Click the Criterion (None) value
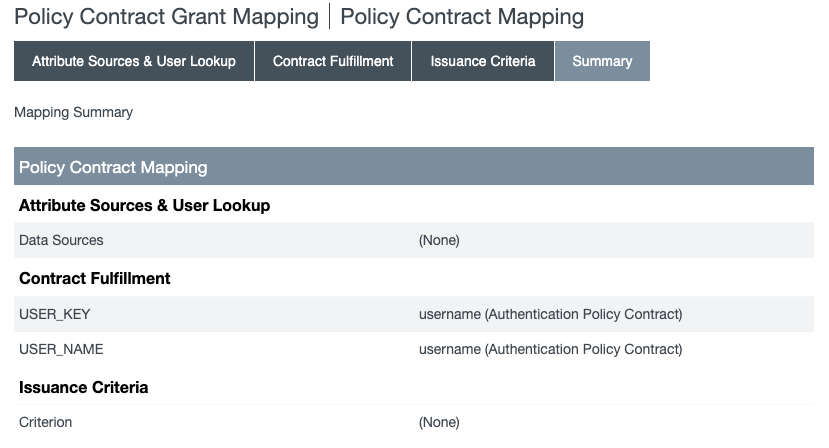 pos(439,422)
